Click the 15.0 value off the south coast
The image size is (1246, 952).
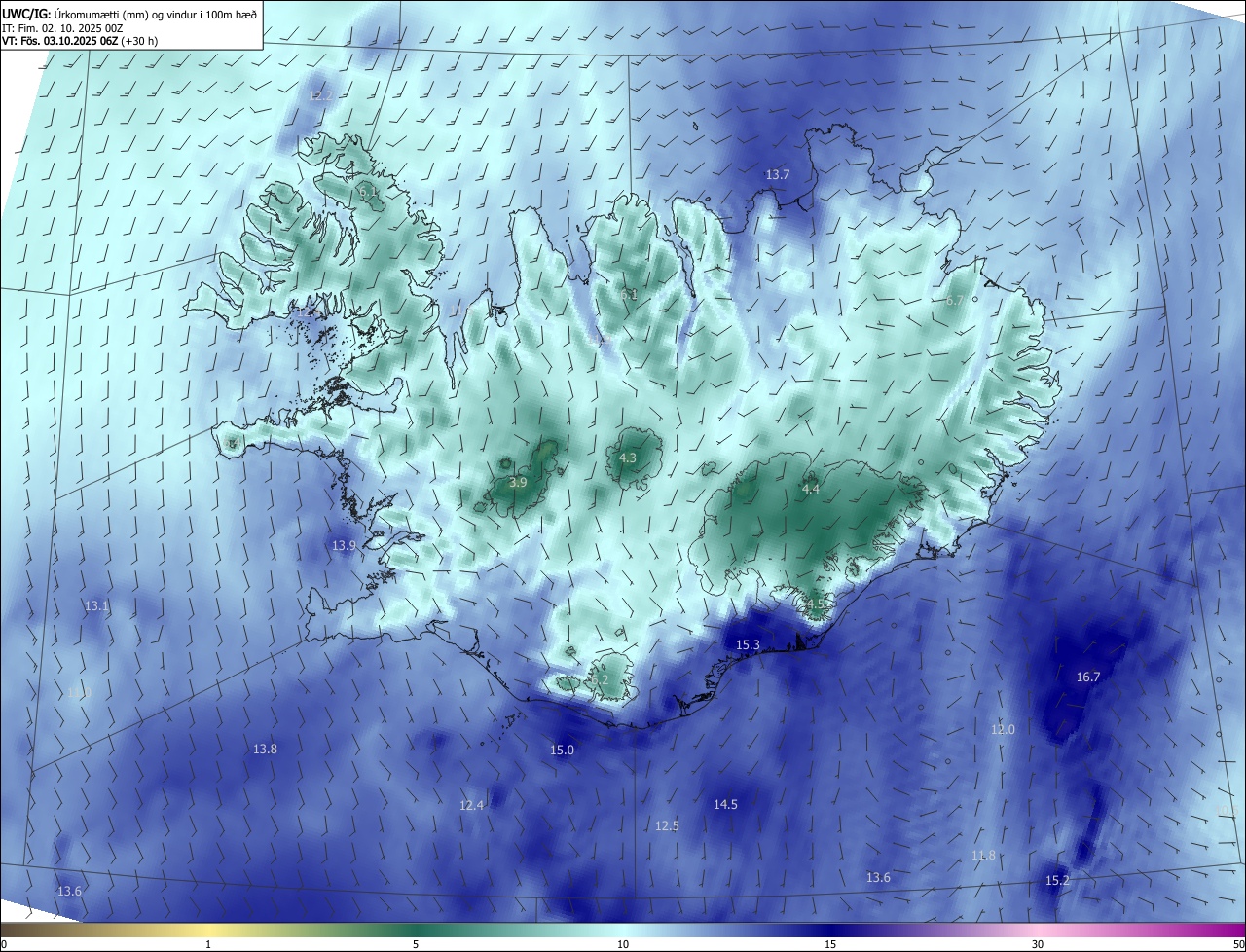(562, 750)
